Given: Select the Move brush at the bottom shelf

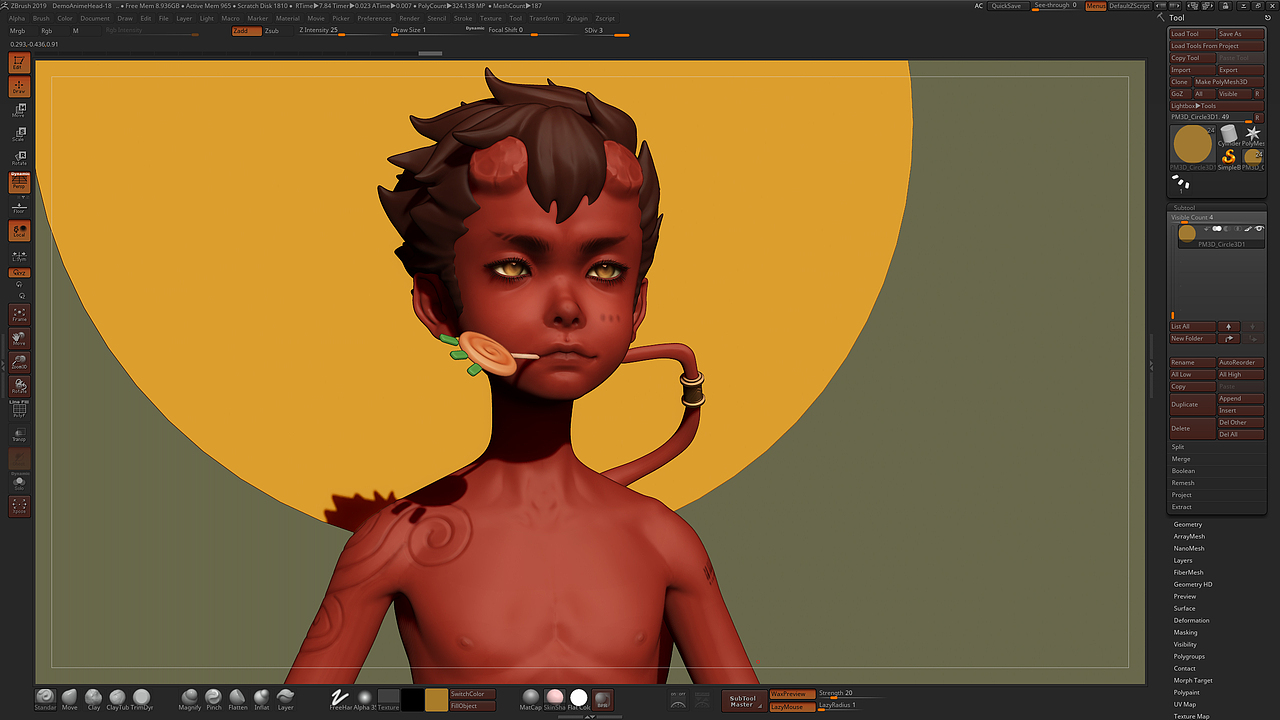Looking at the screenshot, I should [x=69, y=698].
